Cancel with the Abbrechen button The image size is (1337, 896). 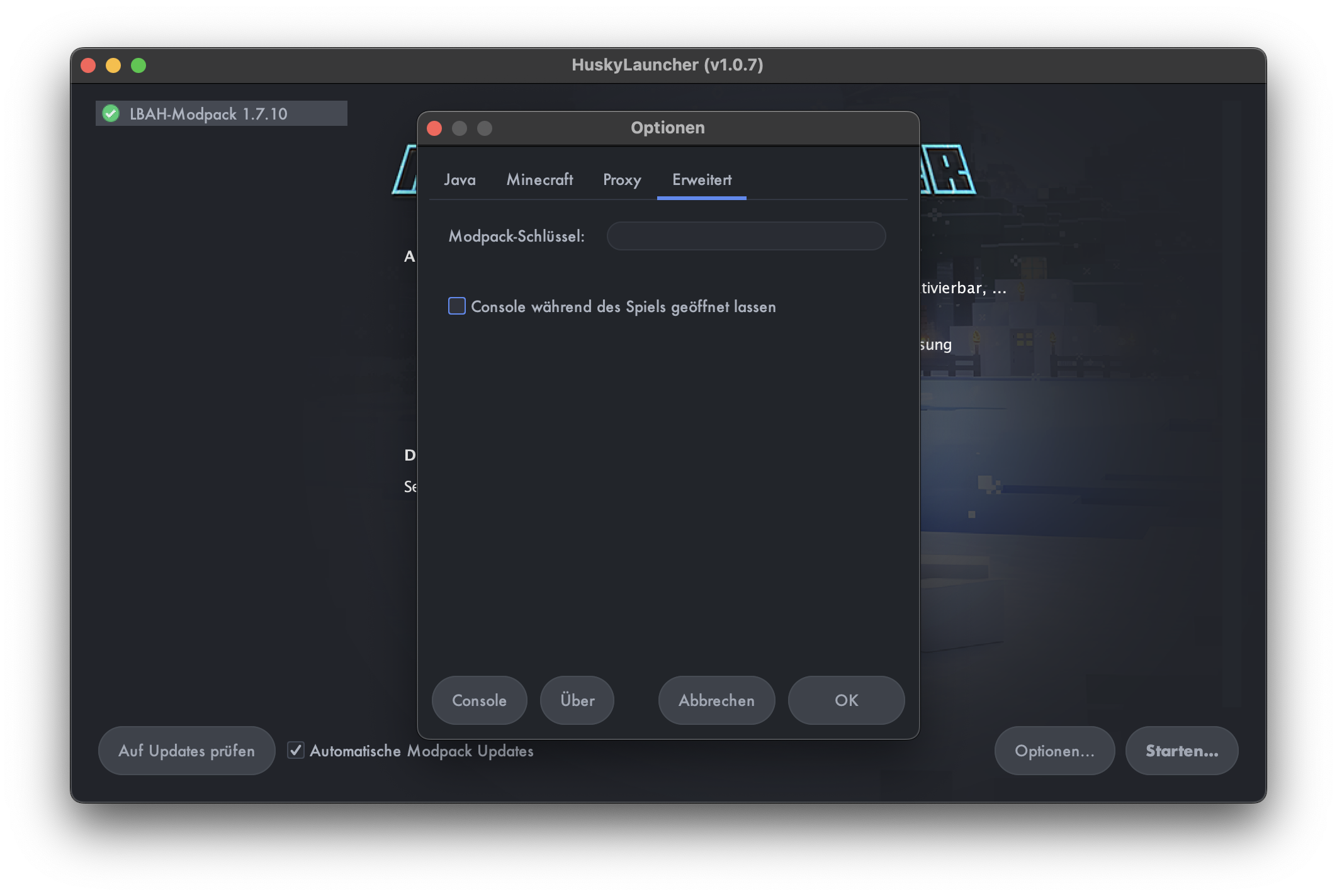pos(716,700)
